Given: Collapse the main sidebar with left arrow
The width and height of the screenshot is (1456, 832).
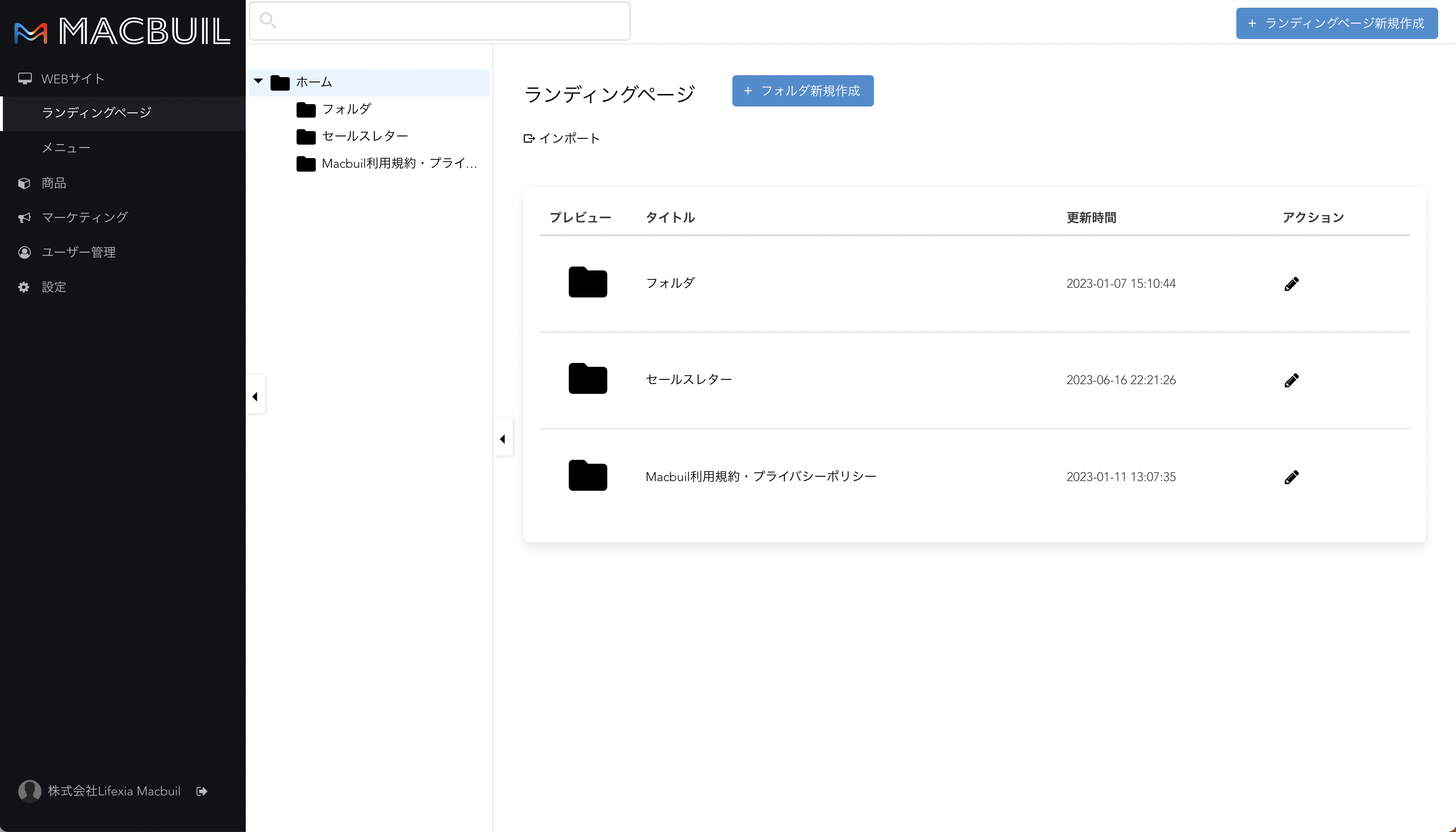Looking at the screenshot, I should click(x=255, y=396).
